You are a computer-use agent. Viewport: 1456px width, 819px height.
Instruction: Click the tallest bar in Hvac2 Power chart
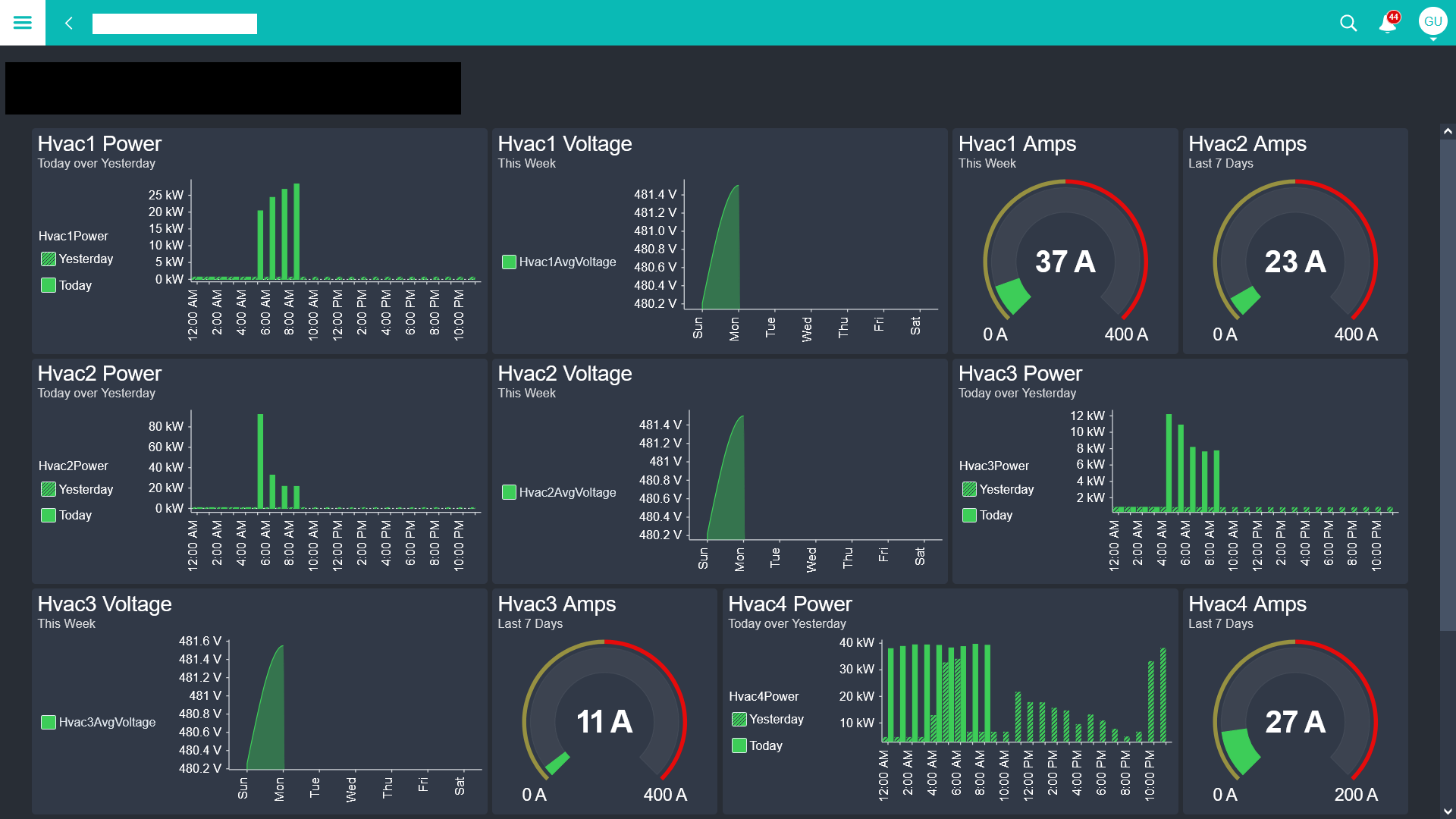pos(260,461)
